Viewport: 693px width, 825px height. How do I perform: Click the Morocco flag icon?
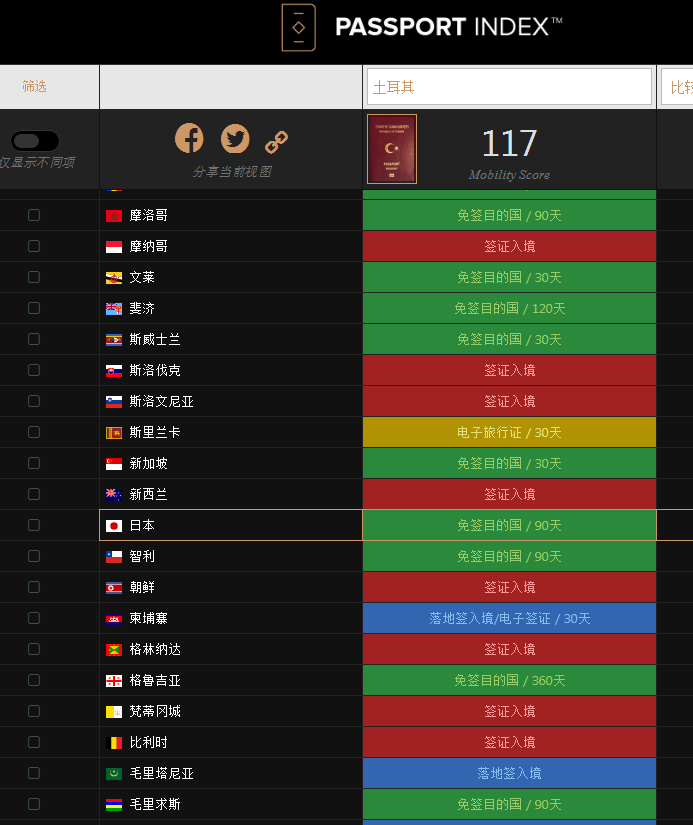pos(114,216)
